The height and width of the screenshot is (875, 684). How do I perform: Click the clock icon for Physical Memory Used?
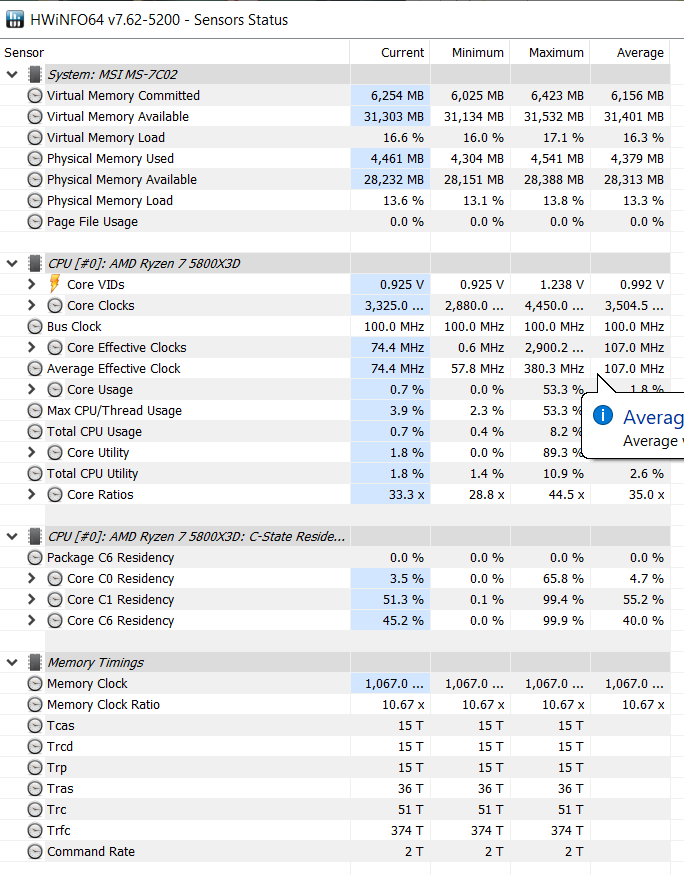pyautogui.click(x=35, y=159)
